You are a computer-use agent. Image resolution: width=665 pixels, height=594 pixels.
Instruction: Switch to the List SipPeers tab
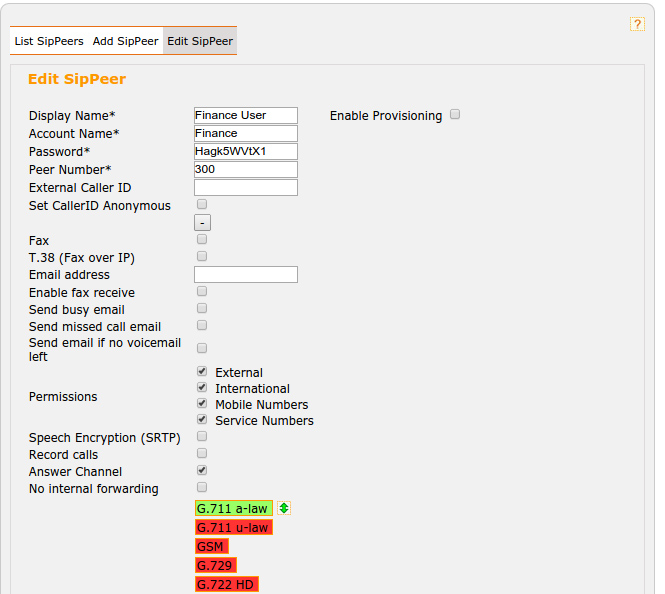[49, 41]
